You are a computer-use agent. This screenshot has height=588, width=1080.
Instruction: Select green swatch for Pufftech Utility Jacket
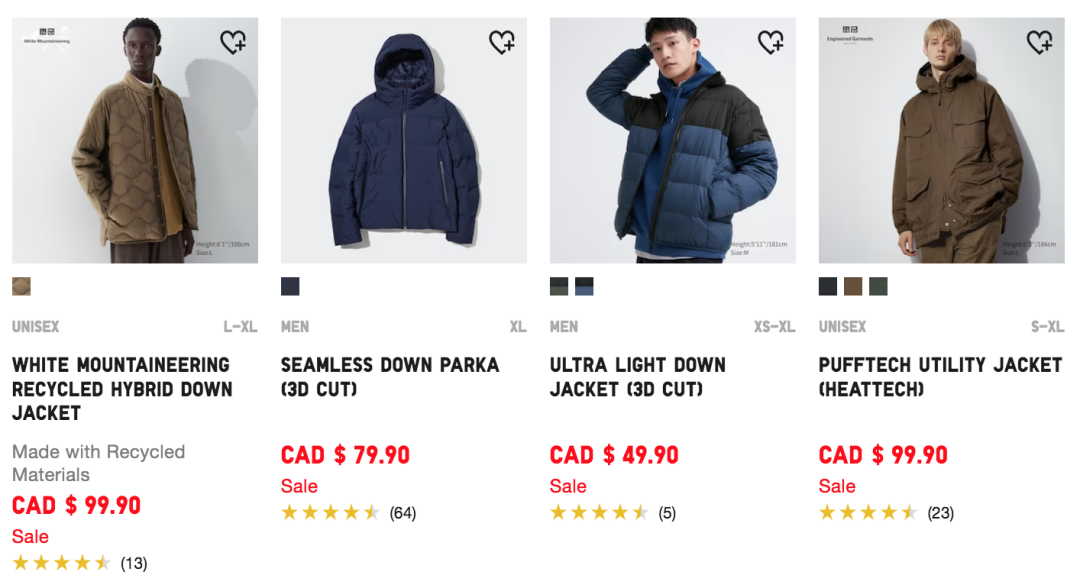pos(879,286)
